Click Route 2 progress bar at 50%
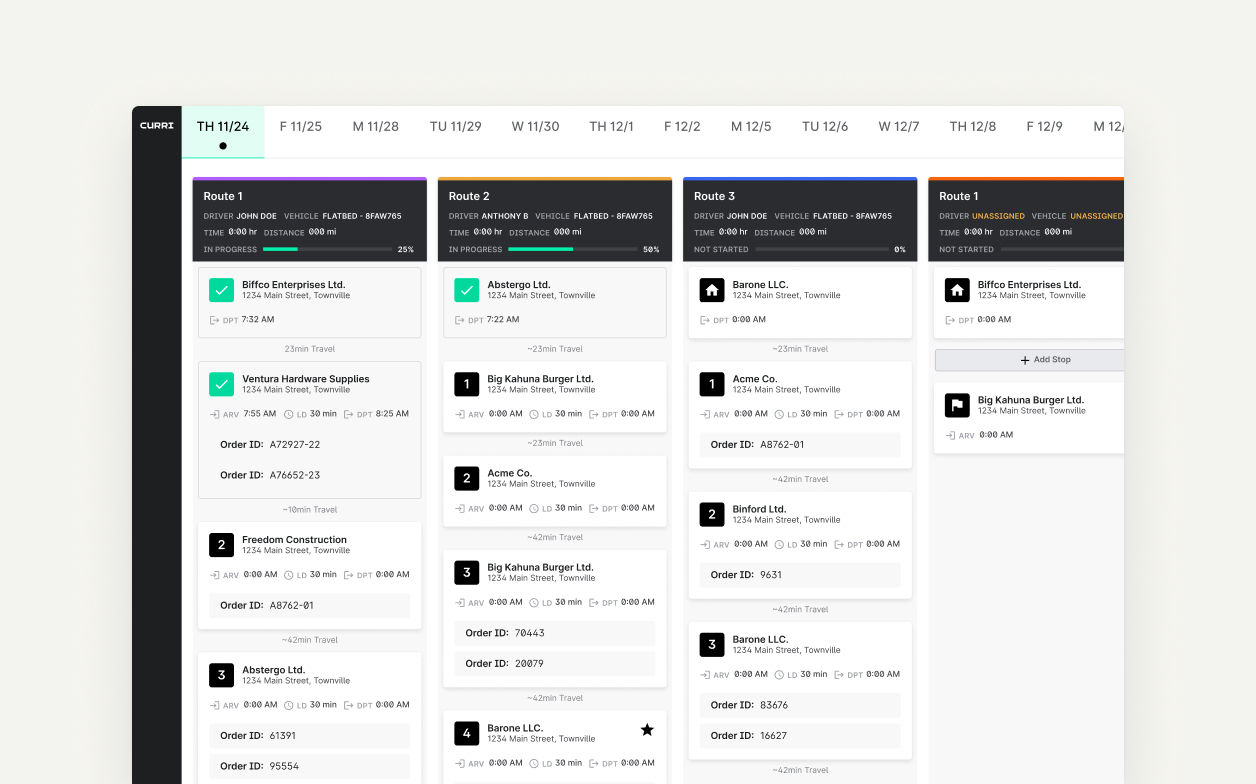Viewport: 1256px width, 784px height. tap(570, 249)
